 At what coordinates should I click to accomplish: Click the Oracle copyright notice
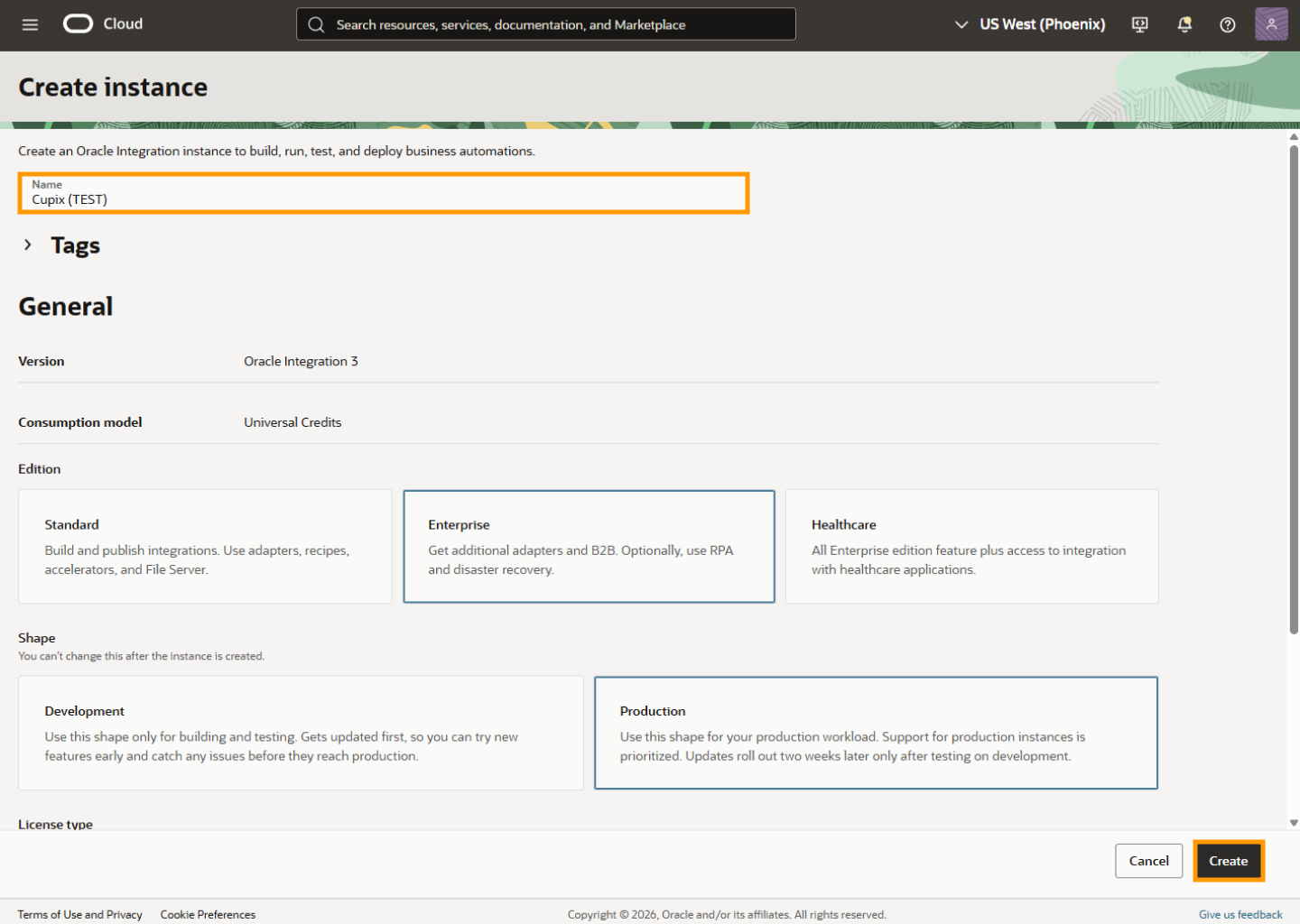727,914
